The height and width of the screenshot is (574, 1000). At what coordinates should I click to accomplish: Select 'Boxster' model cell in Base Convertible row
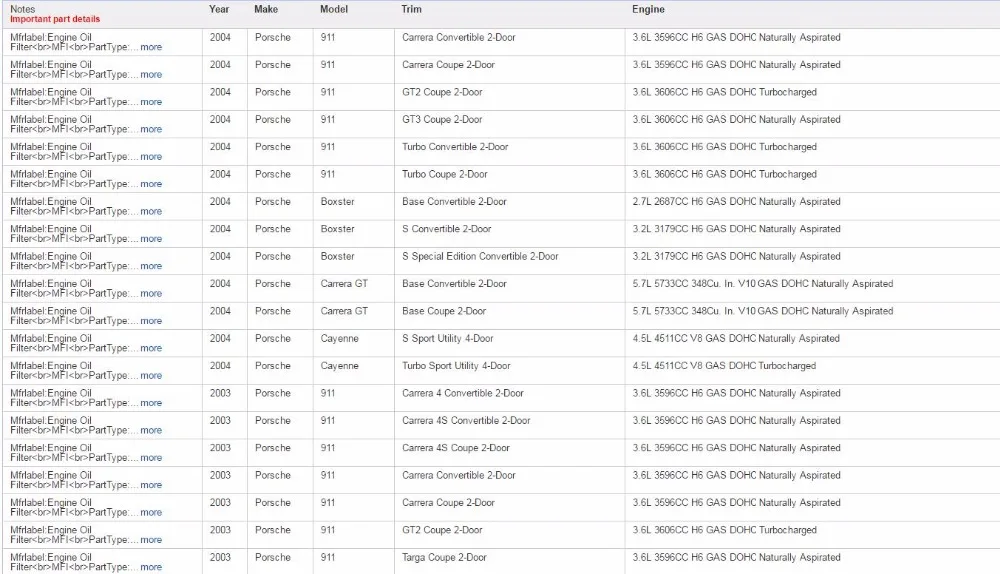(337, 202)
